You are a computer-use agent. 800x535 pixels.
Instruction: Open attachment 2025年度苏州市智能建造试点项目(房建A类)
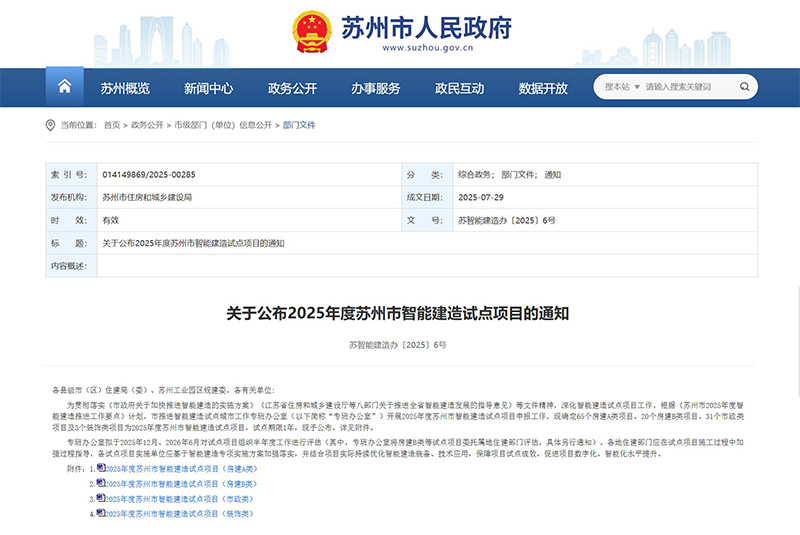pyautogui.click(x=182, y=469)
